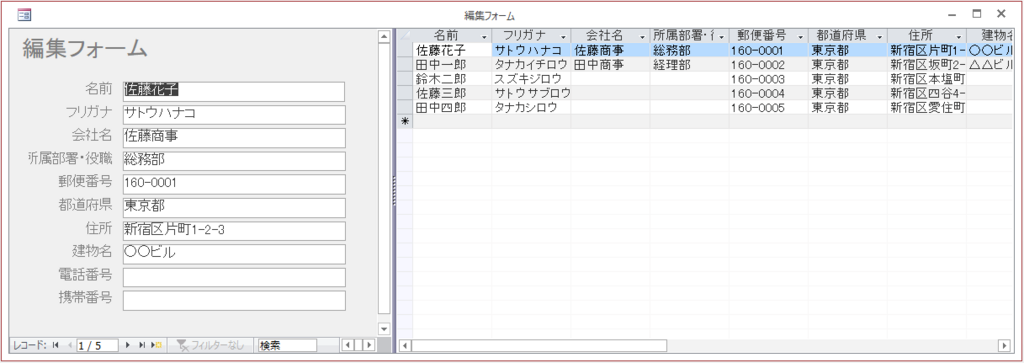Open the フリガナ column filter dropdown
Image resolution: width=1024 pixels, height=363 pixels.
tap(564, 36)
